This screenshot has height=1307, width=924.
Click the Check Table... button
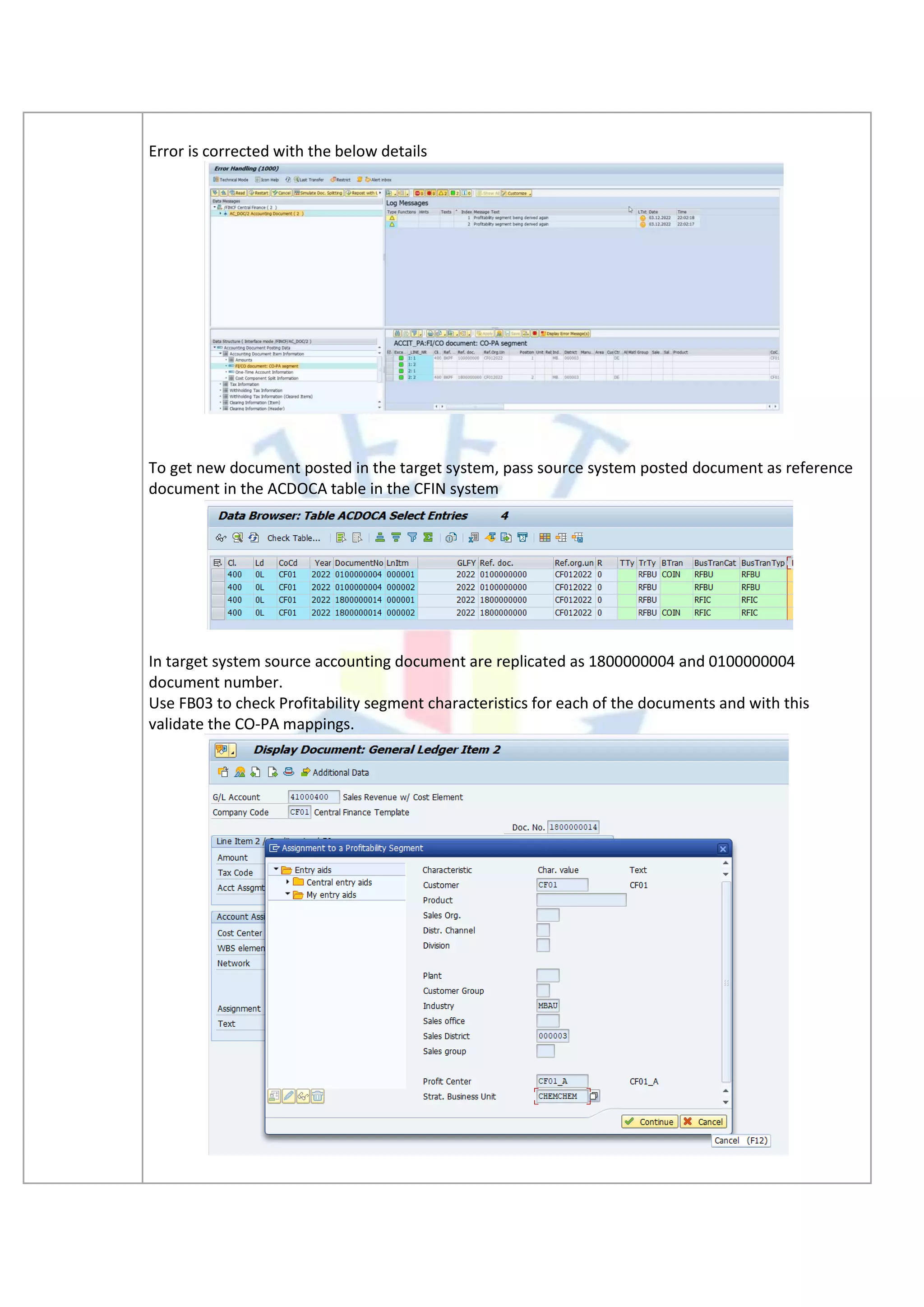[x=294, y=538]
